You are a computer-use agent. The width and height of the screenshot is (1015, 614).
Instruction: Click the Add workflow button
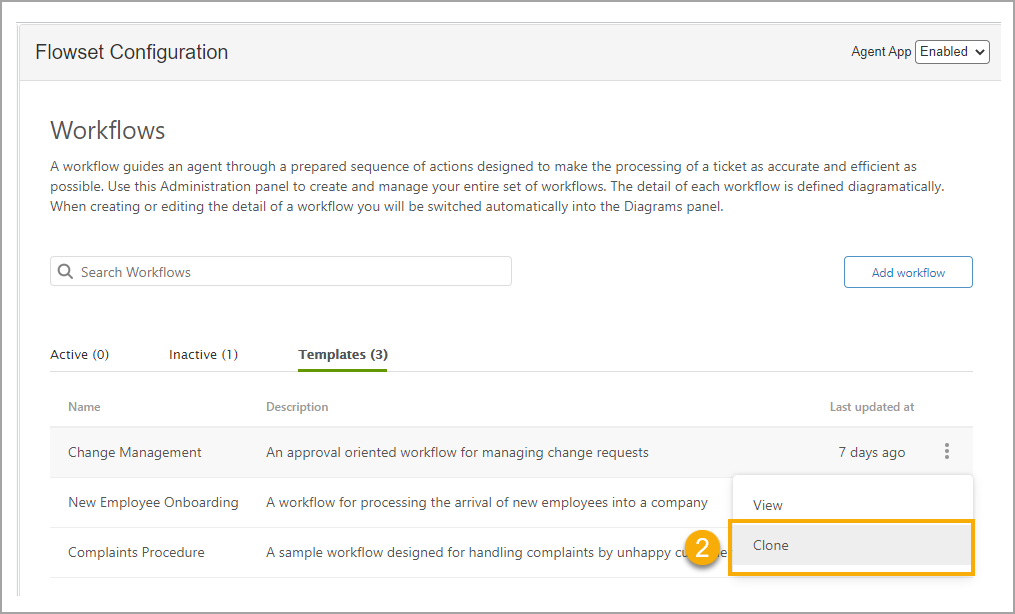tap(908, 272)
